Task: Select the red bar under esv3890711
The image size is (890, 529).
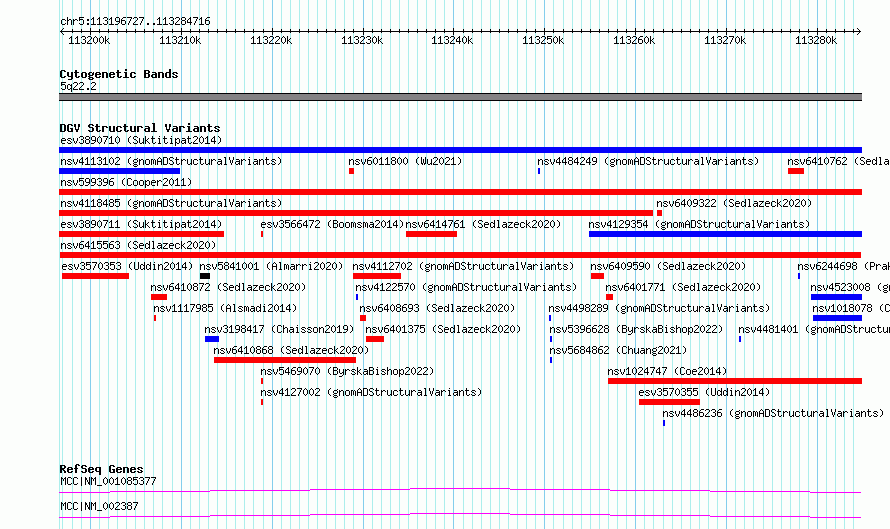Action: coord(141,234)
